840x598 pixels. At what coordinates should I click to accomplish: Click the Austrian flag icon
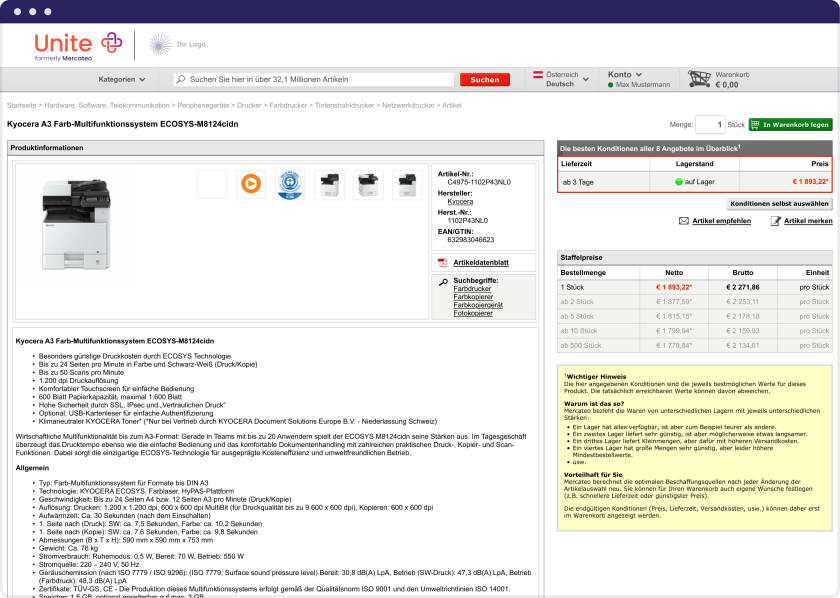coord(537,75)
